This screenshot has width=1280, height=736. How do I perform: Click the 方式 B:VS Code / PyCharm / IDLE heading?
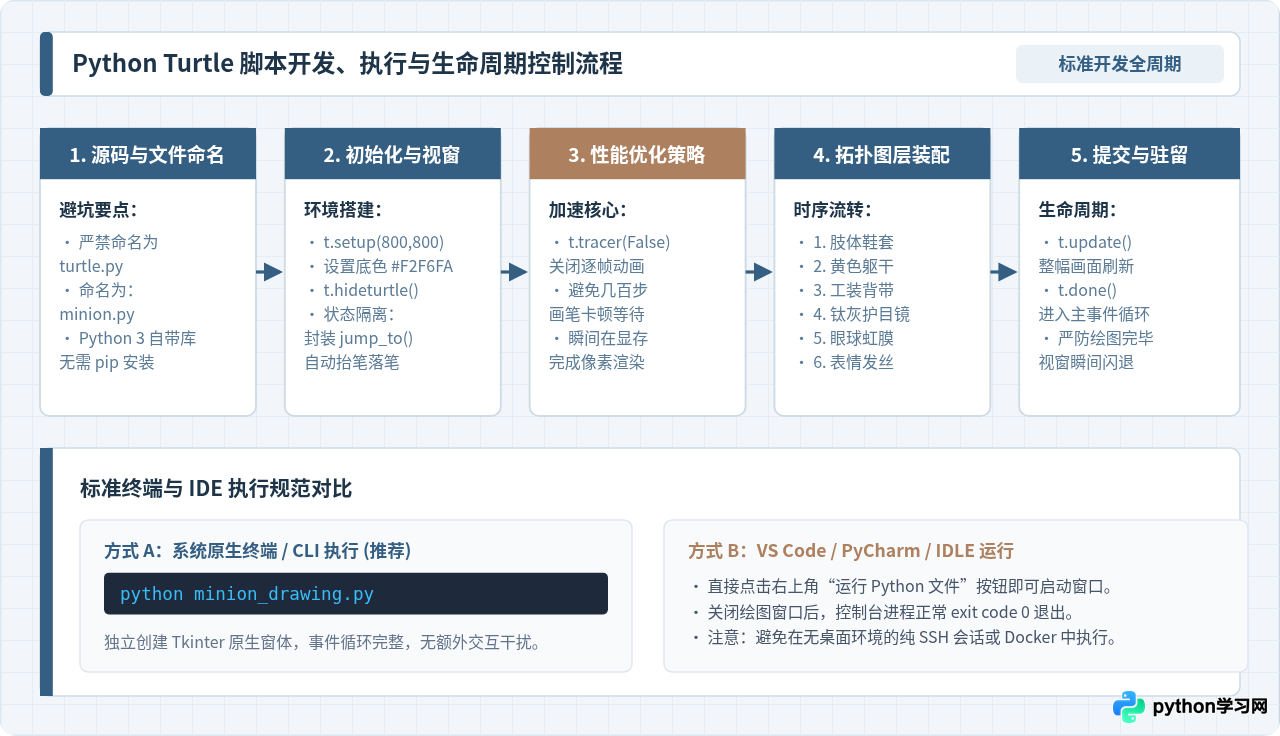pyautogui.click(x=851, y=551)
